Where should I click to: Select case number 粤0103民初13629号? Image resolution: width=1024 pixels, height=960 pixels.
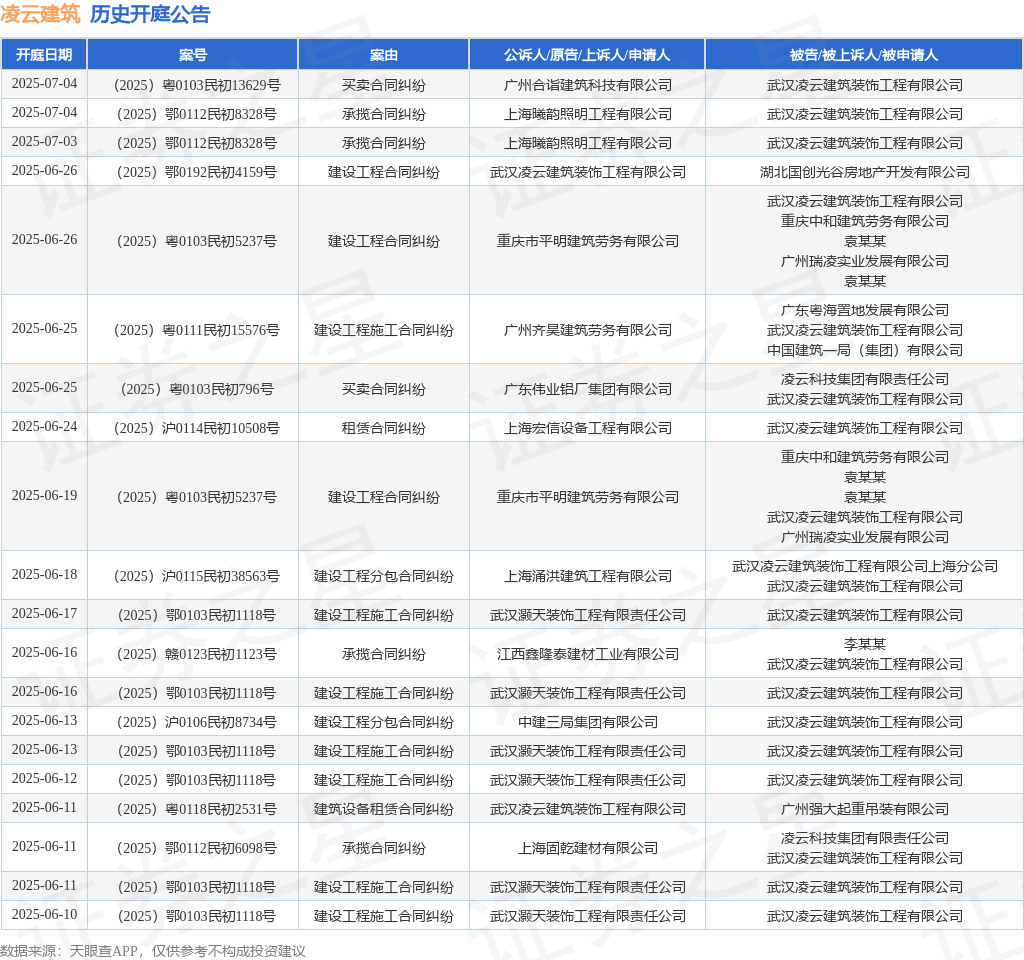coord(197,85)
